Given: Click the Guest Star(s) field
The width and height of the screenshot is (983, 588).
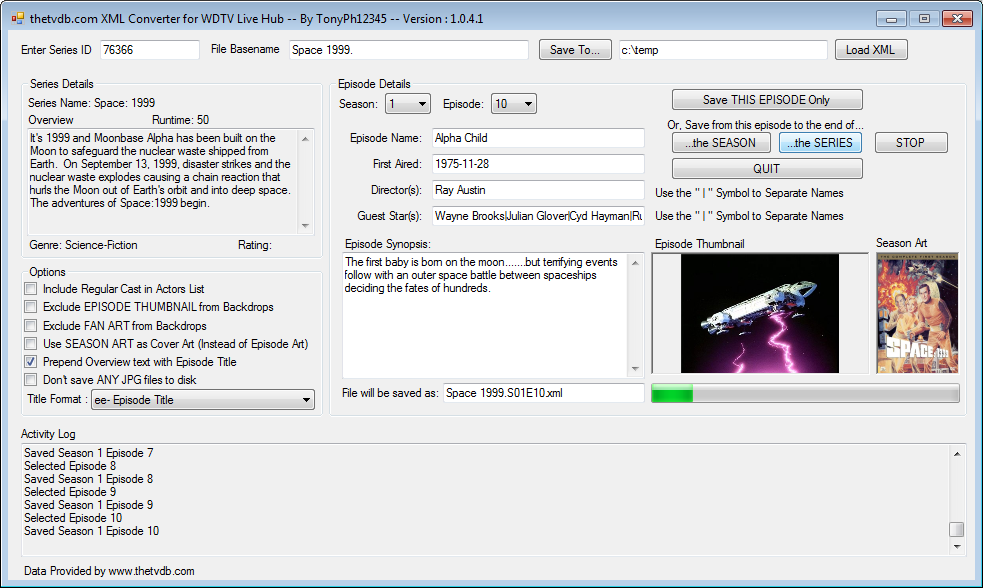Looking at the screenshot, I should tap(538, 216).
